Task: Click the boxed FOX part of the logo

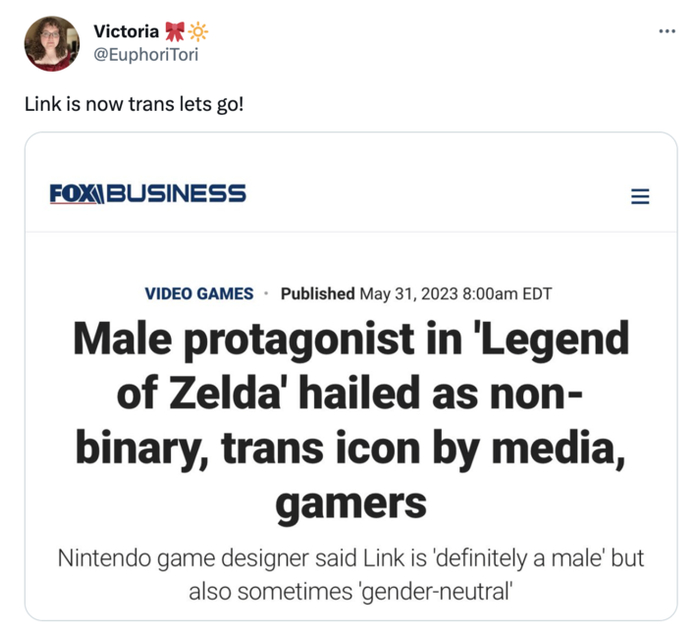Action: pos(76,192)
